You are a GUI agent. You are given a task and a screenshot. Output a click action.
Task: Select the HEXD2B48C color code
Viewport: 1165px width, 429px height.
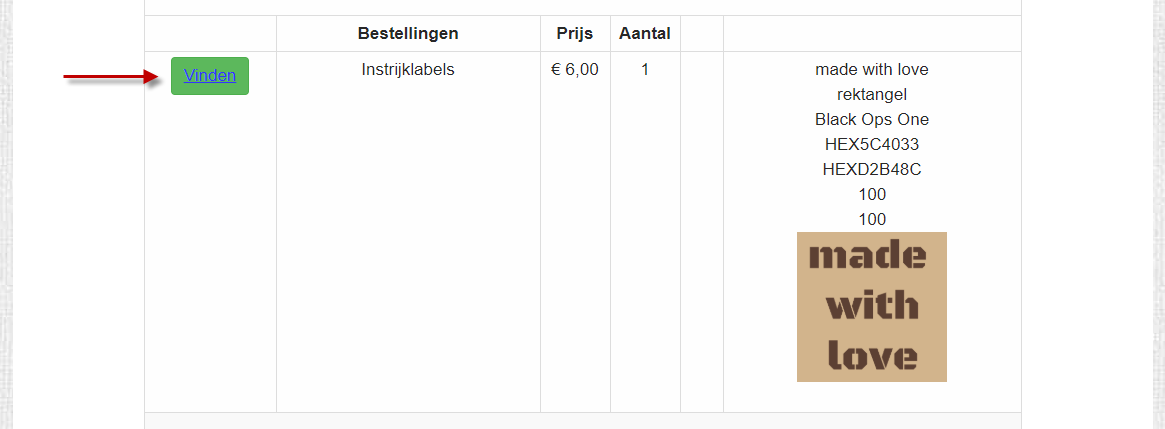(872, 170)
